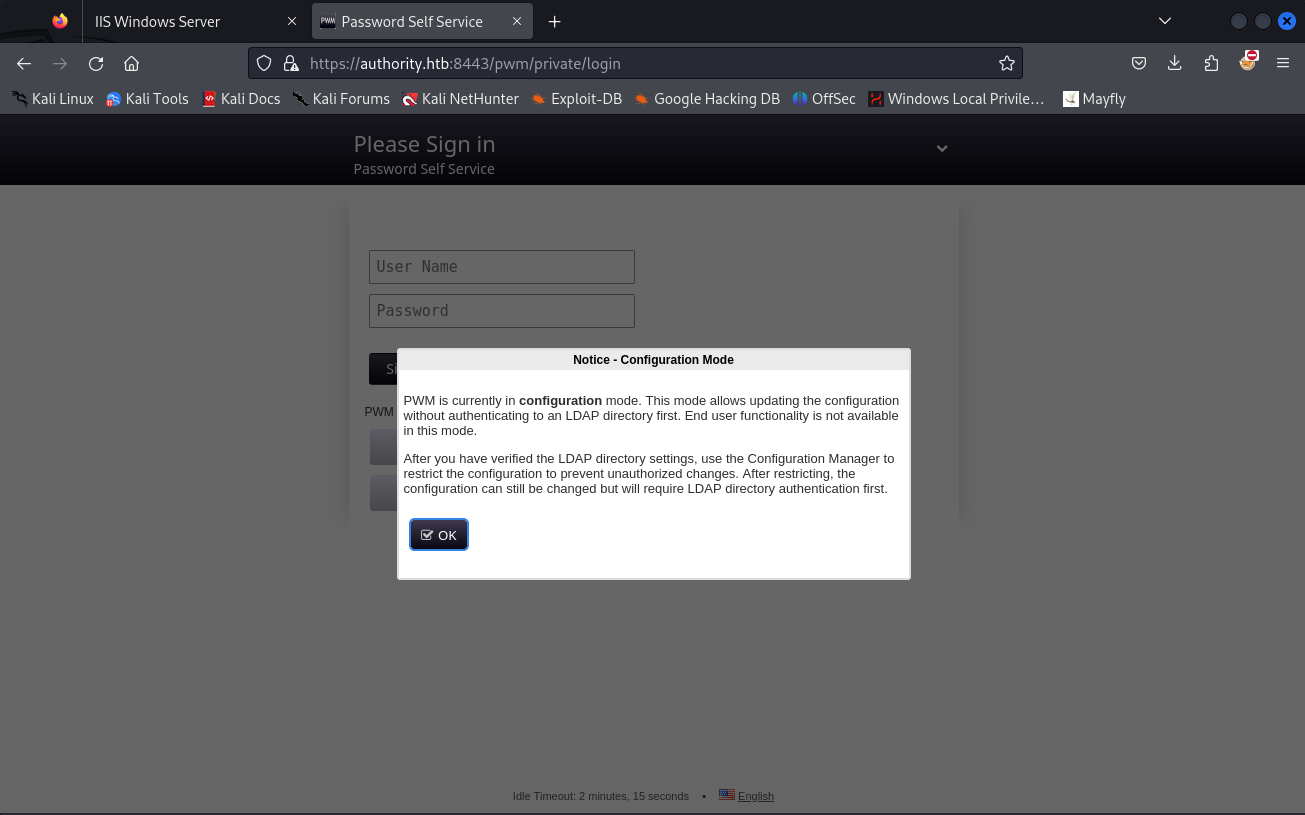The height and width of the screenshot is (815, 1305).
Task: Open the Firefox application menu
Action: [1282, 63]
